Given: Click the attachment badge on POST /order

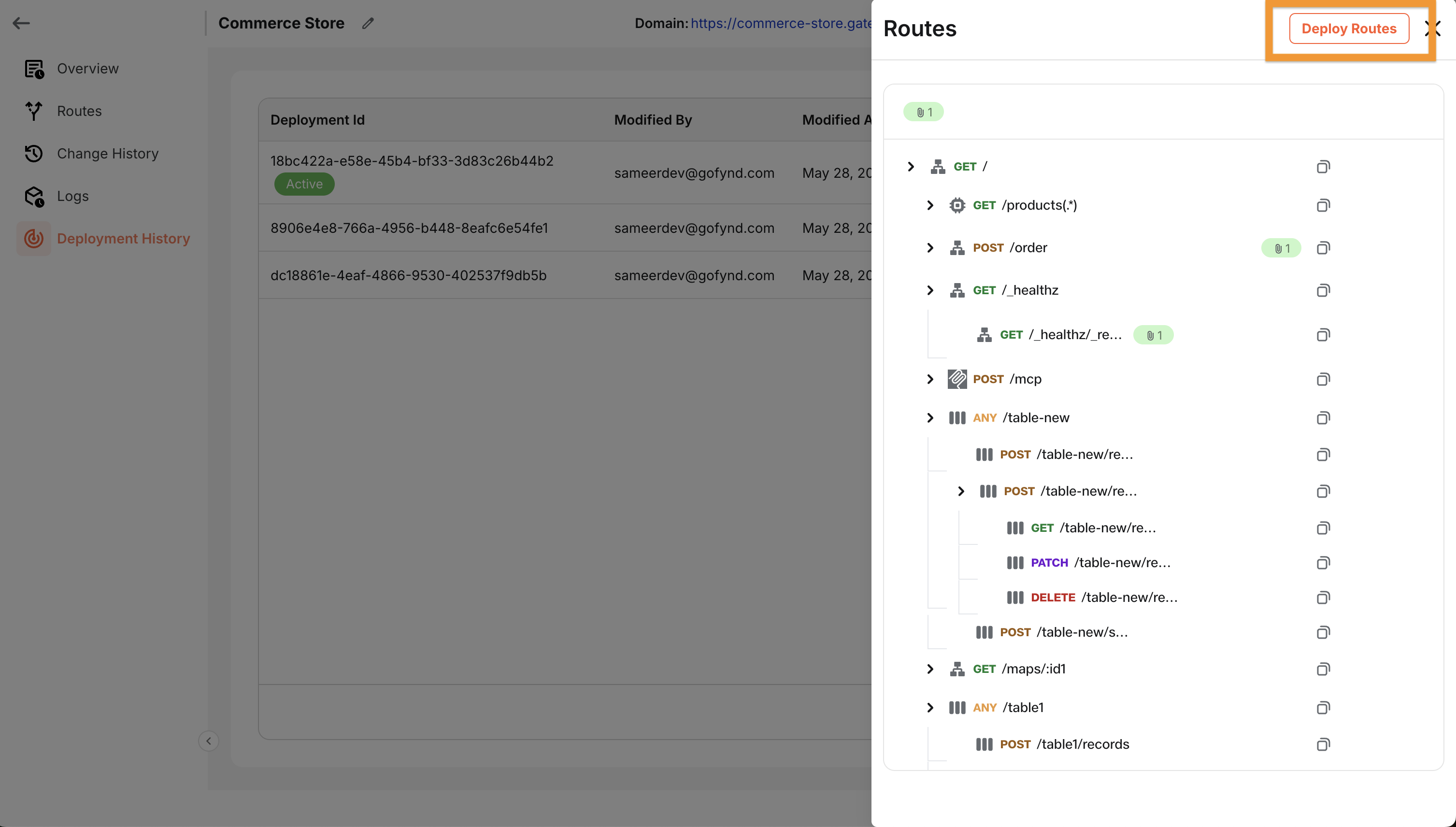Looking at the screenshot, I should [1281, 248].
